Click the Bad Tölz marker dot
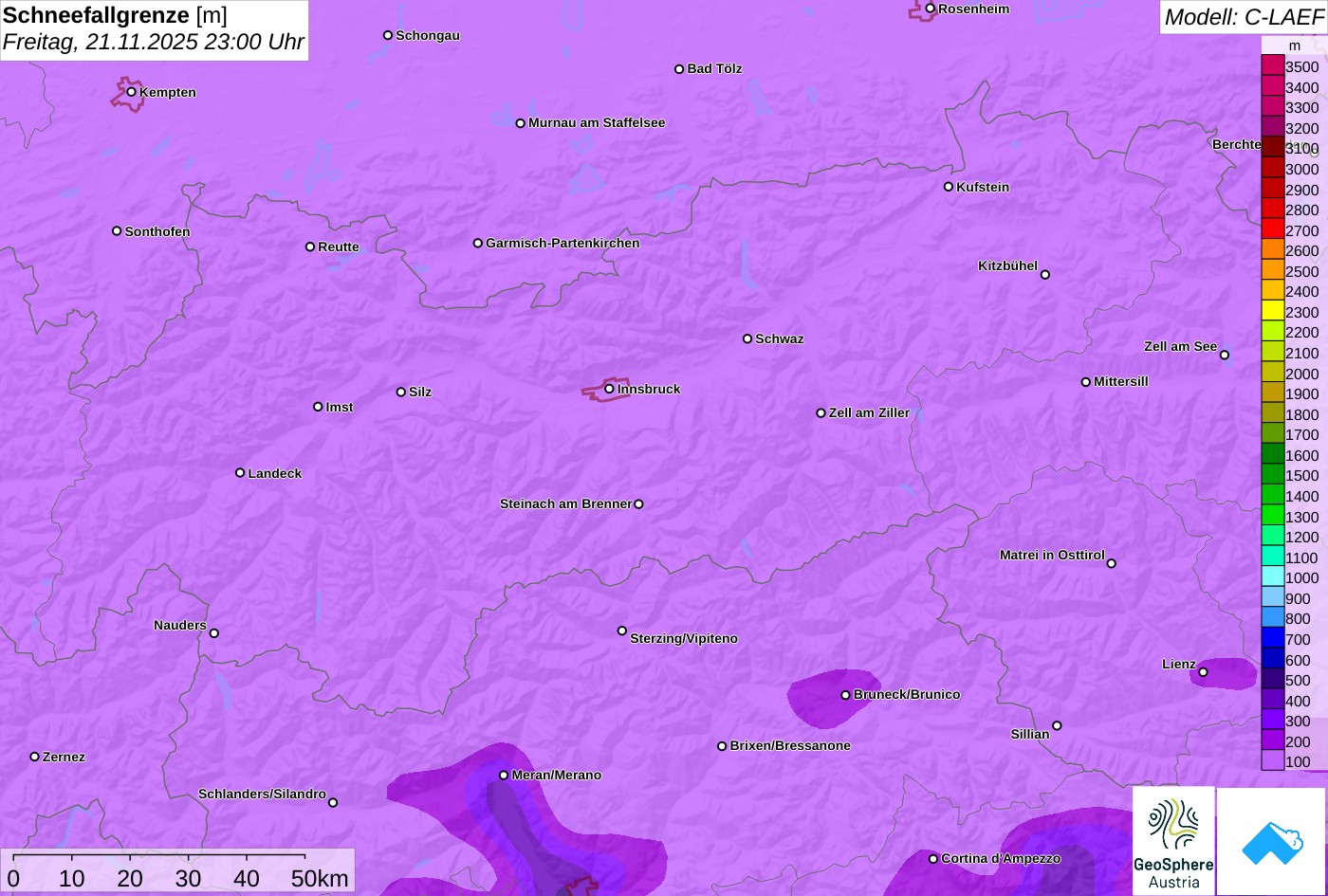Viewport: 1328px width, 896px height. point(679,68)
